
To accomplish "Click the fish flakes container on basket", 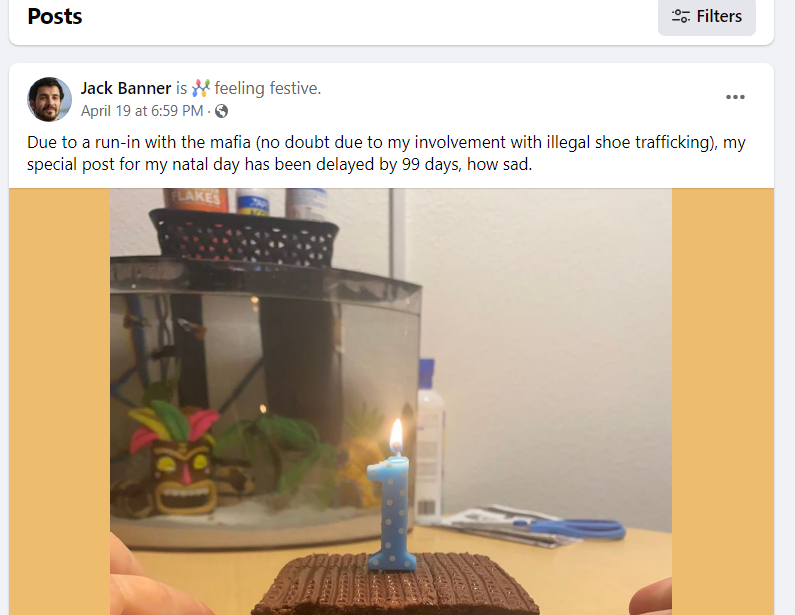I will click(196, 199).
